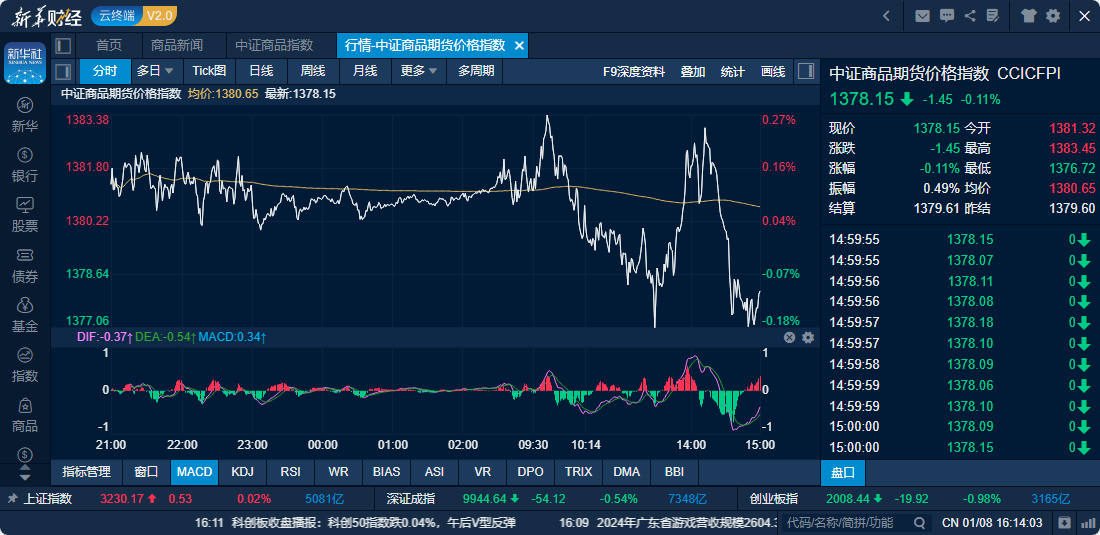Open settings gear in title bar

tap(1053, 16)
